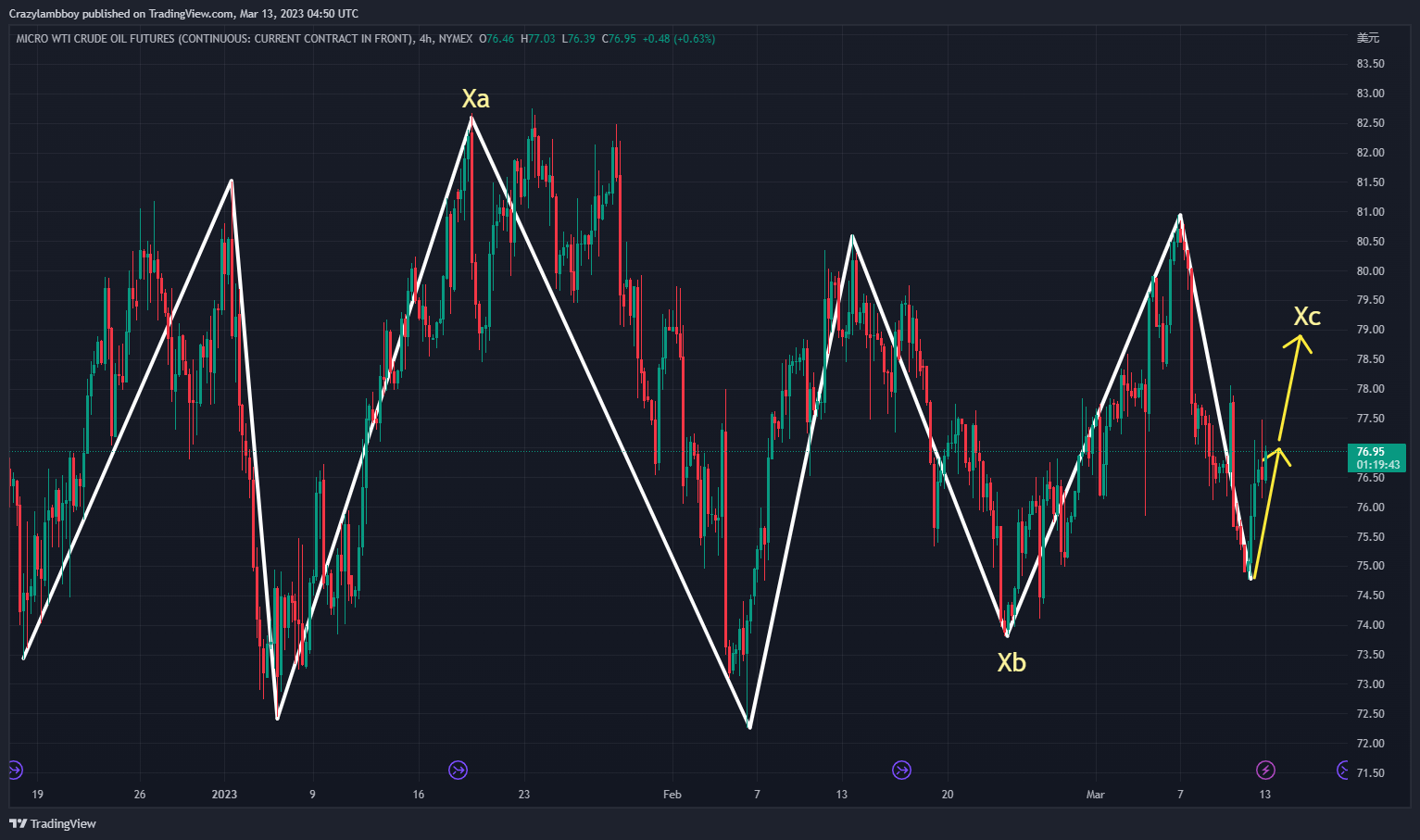
Task: Click the Xc text label on the chart
Action: coord(1307,317)
